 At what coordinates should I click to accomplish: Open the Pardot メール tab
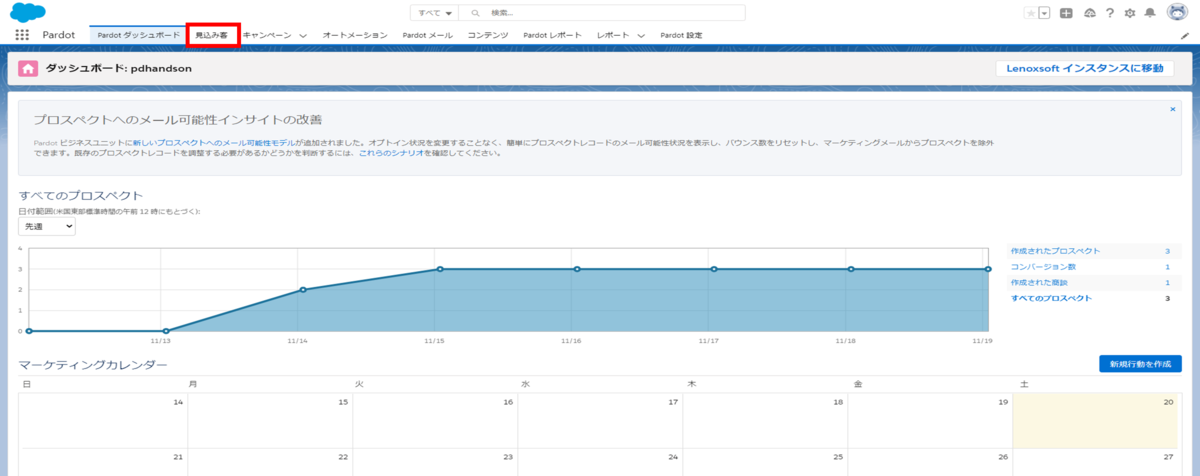(427, 35)
